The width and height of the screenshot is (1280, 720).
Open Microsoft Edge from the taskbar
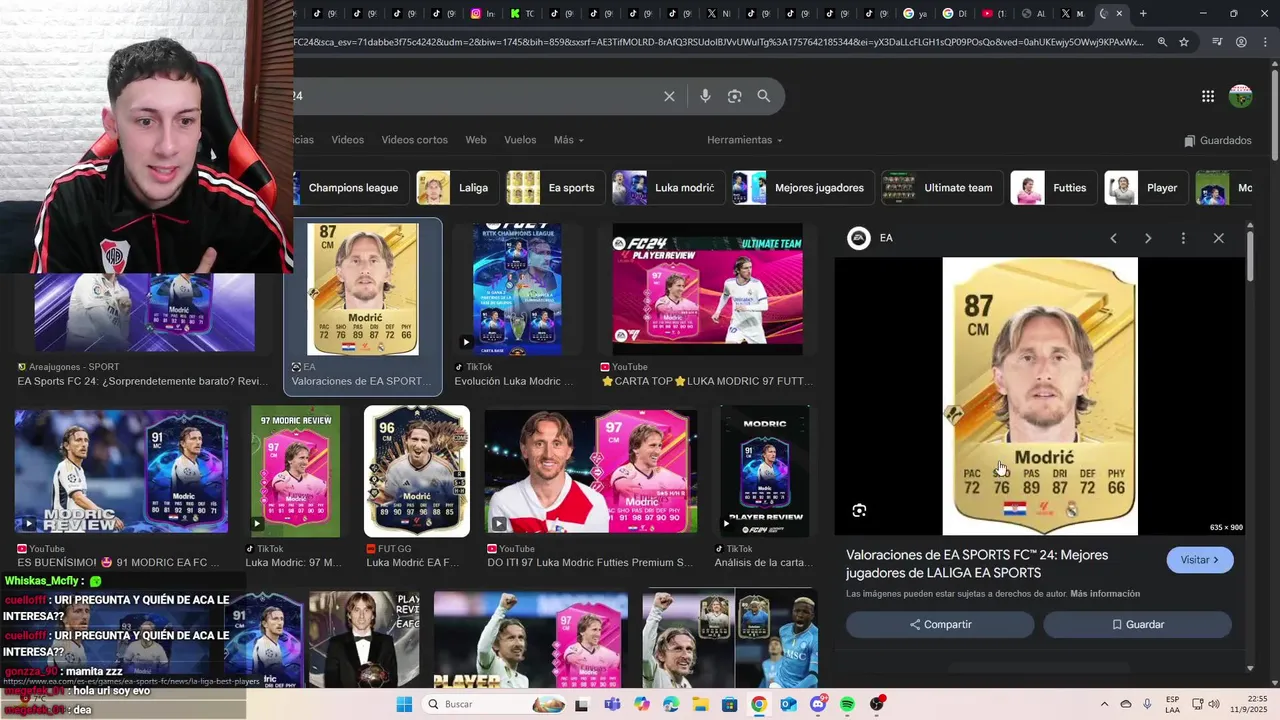coord(670,704)
